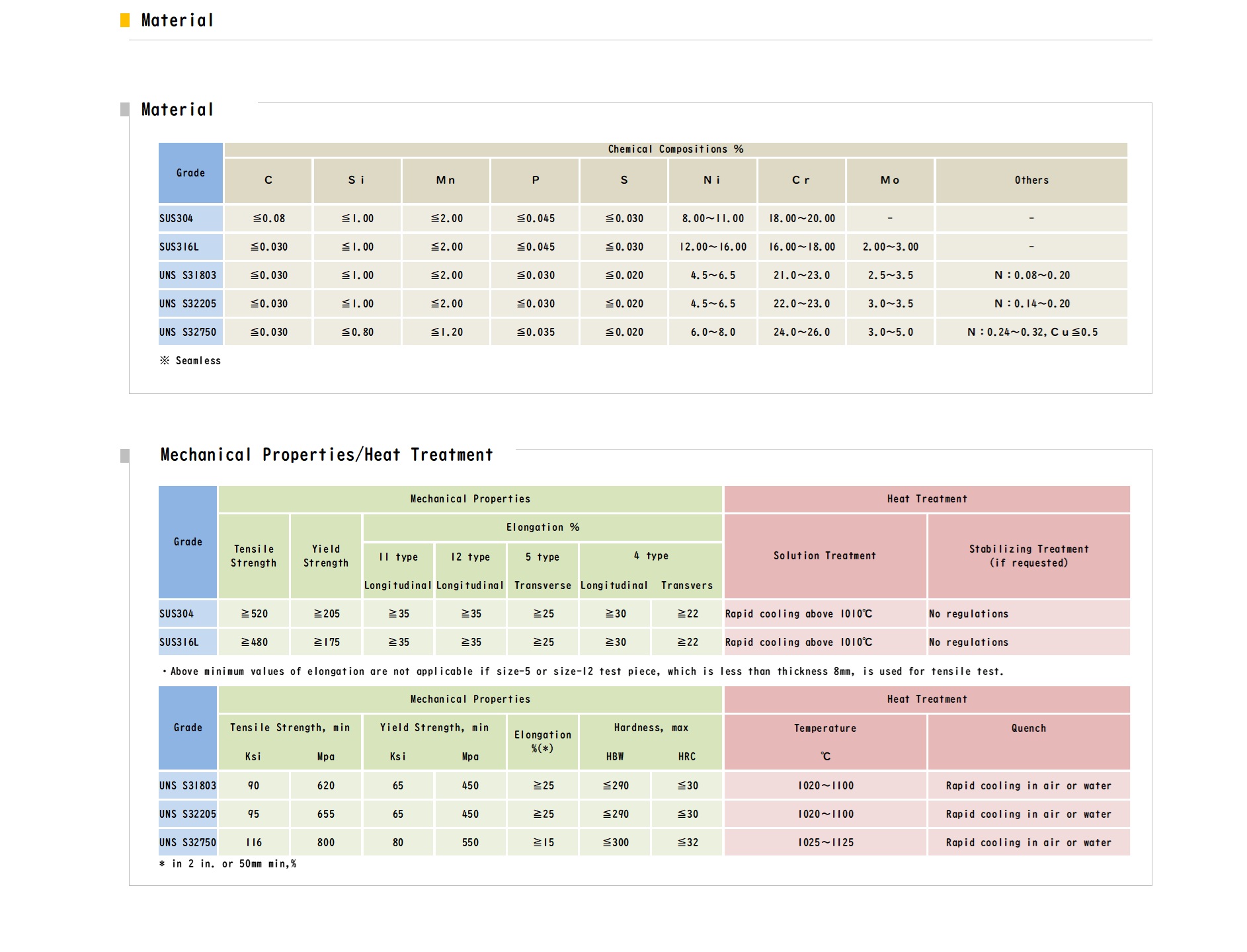Image resolution: width=1247 pixels, height=952 pixels.
Task: Click the gray square beside the Material section heading
Action: click(125, 110)
